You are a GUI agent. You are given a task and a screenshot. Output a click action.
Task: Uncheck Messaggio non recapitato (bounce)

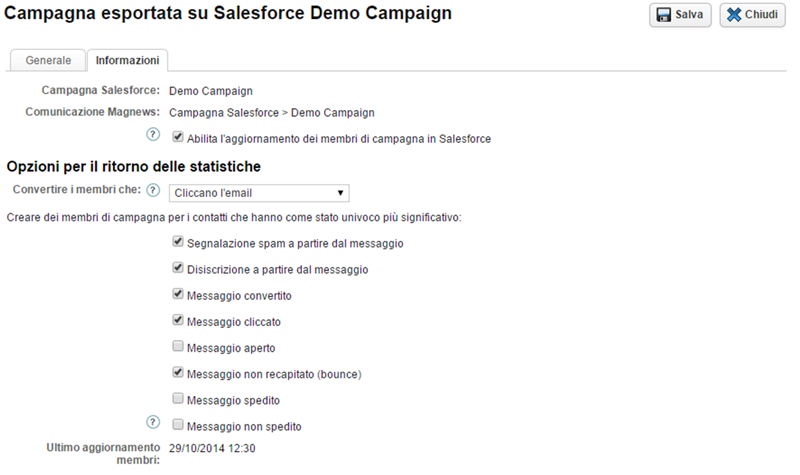[x=178, y=373]
